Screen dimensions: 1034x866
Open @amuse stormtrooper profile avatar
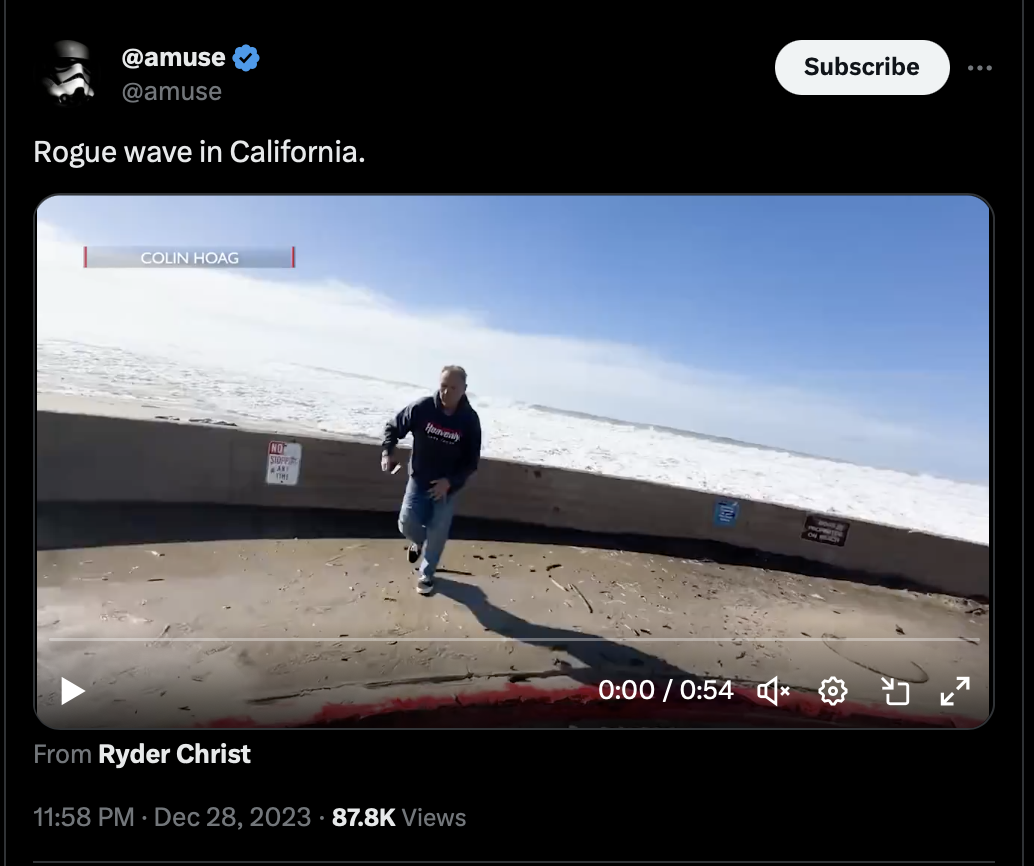click(x=69, y=72)
